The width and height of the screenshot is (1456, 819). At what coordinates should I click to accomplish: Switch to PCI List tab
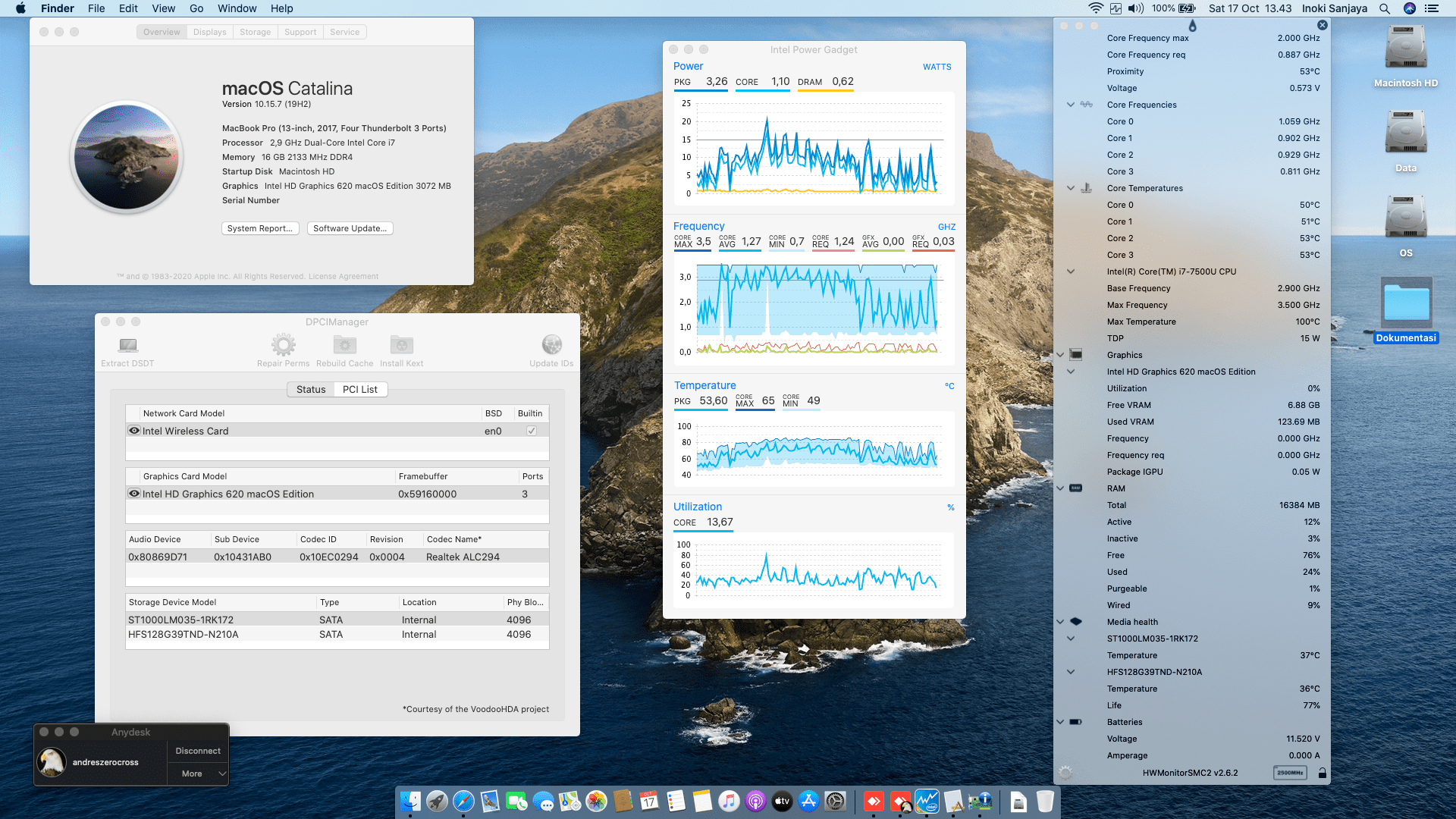[359, 389]
